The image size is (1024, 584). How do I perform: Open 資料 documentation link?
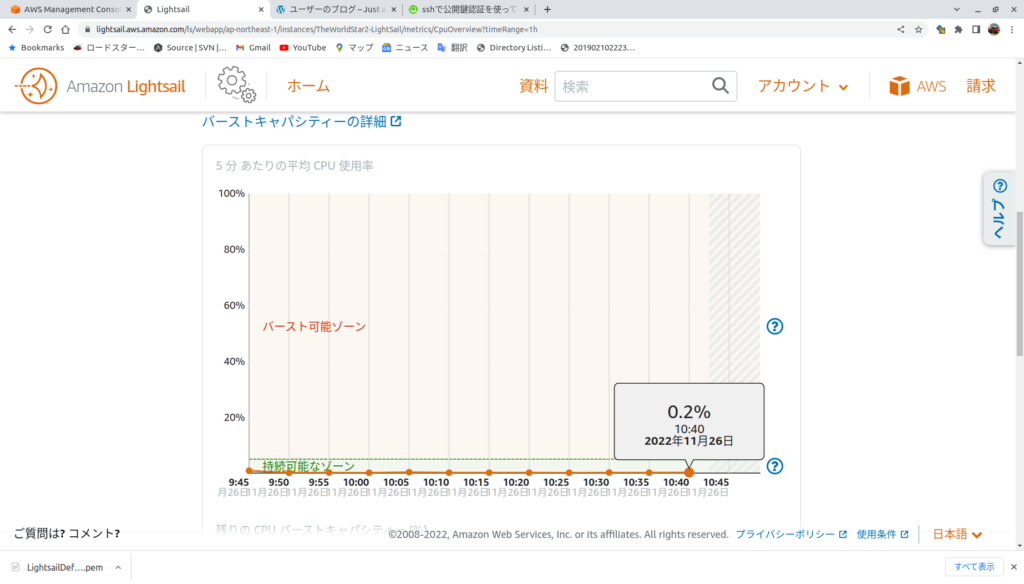click(533, 86)
